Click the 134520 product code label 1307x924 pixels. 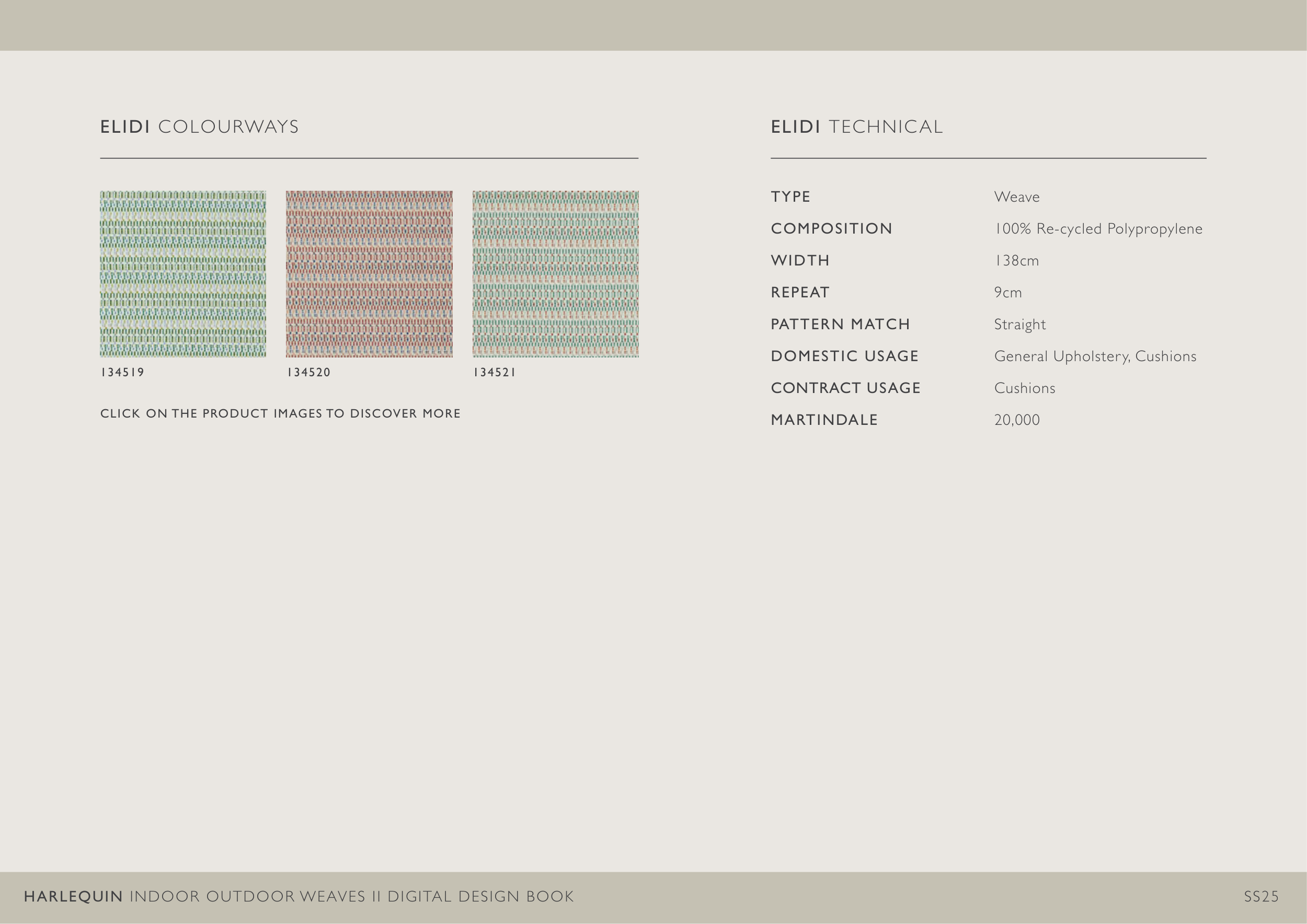(308, 373)
